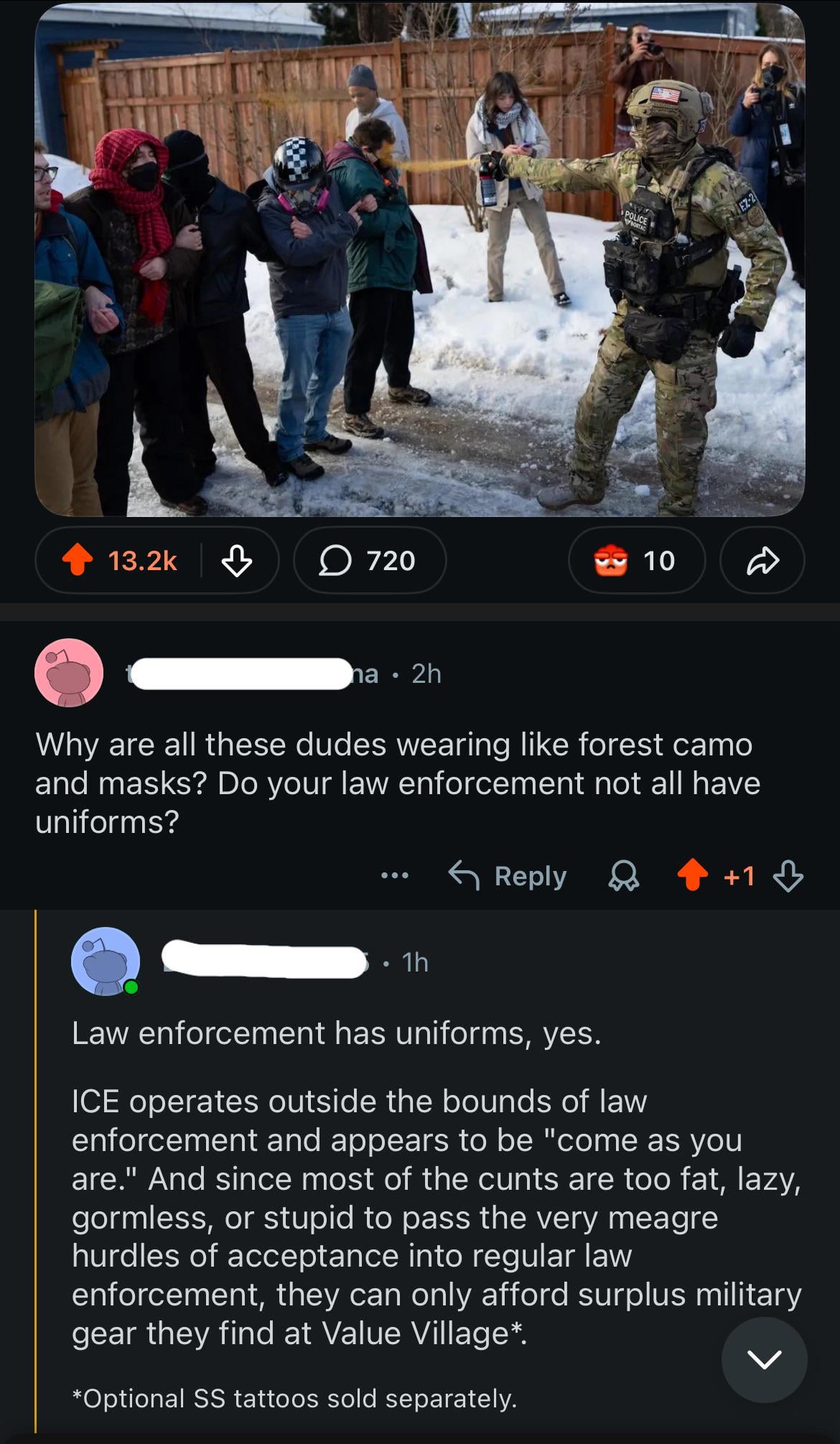Downvote the post
The image size is (840, 1444).
click(237, 561)
